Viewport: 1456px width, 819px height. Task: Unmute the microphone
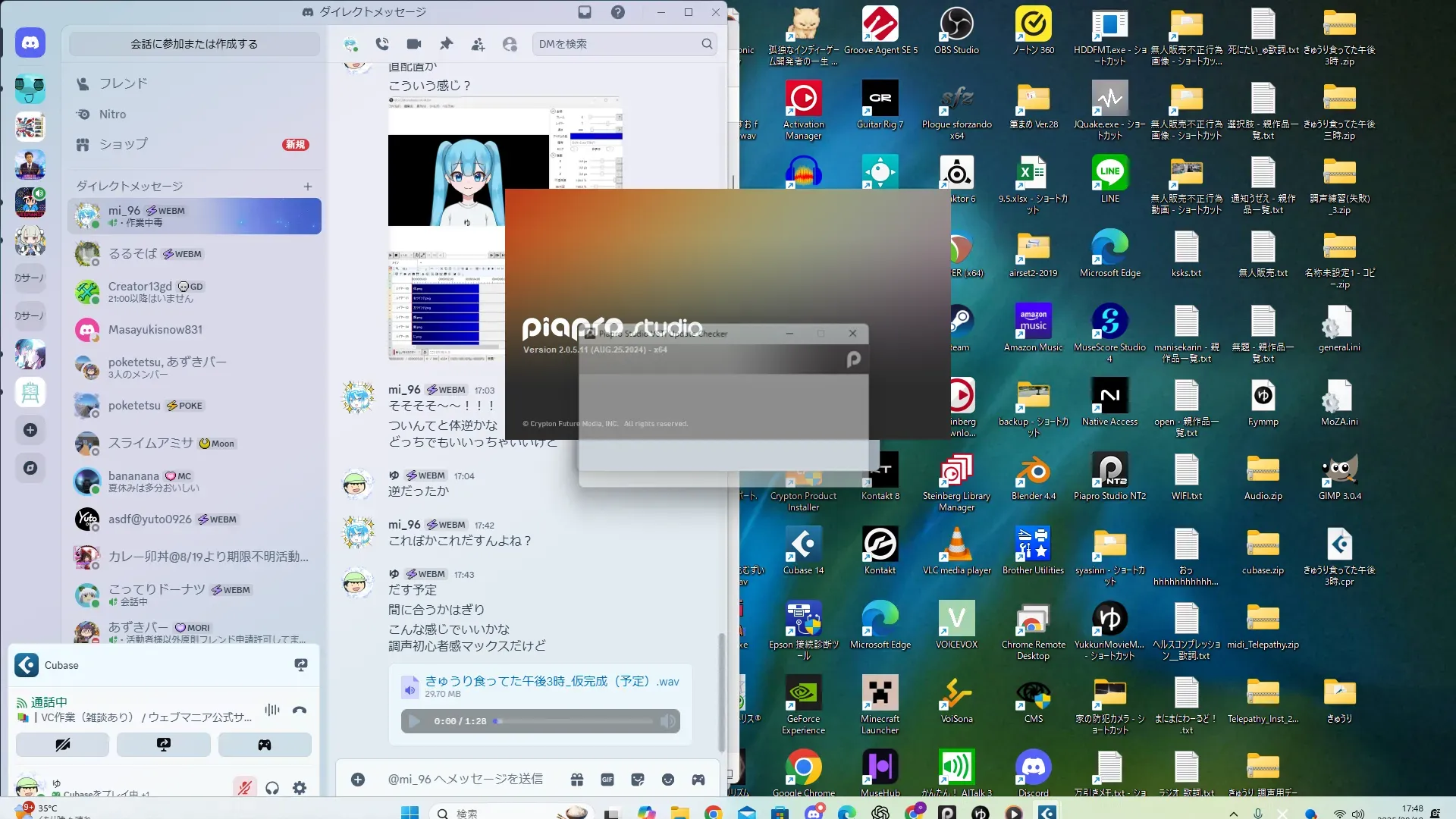[244, 788]
